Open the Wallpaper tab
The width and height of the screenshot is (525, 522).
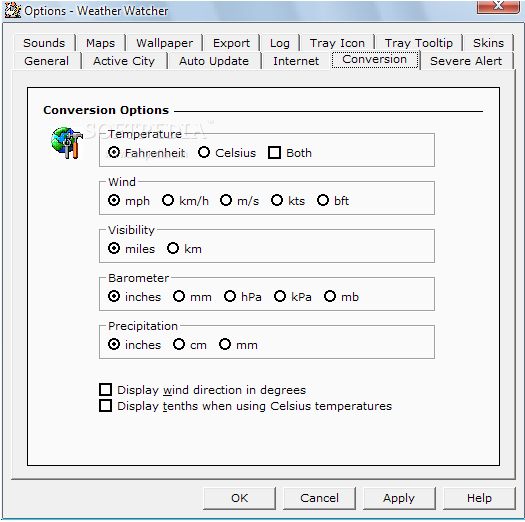[x=164, y=43]
